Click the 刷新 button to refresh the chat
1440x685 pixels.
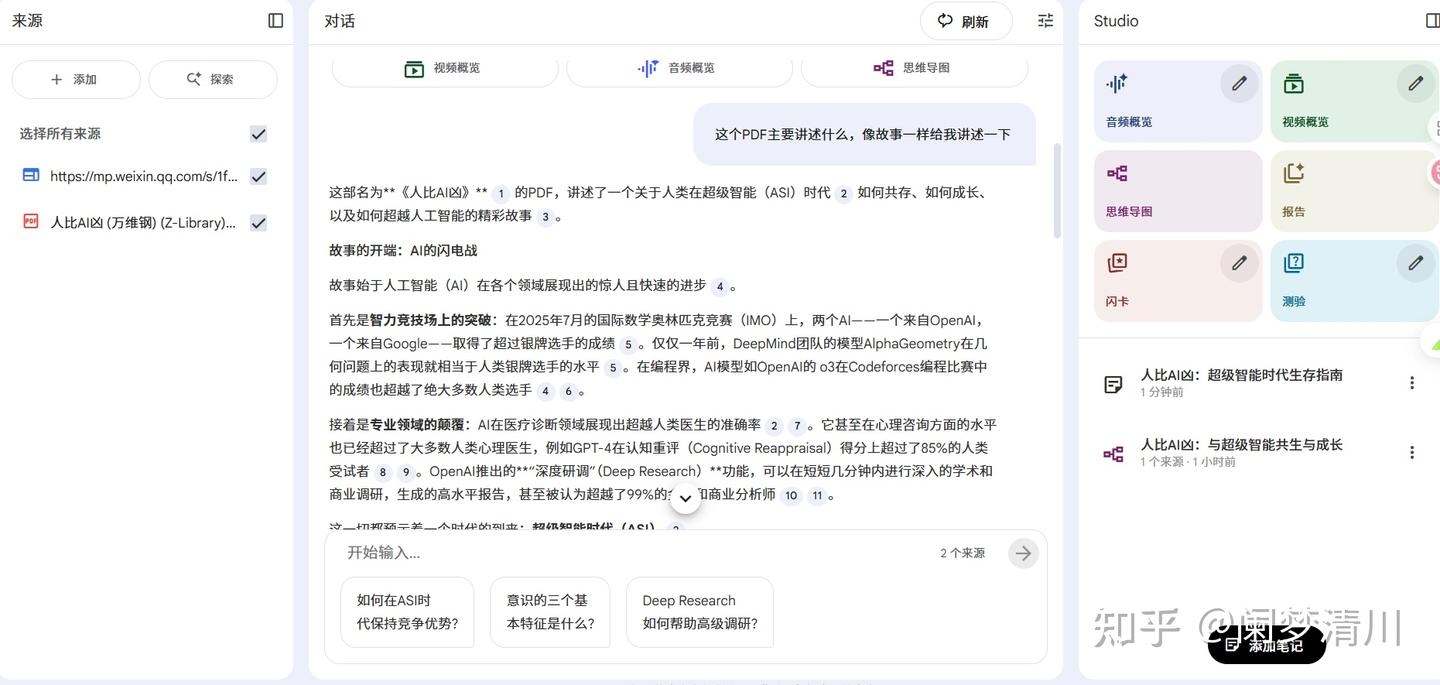[965, 20]
